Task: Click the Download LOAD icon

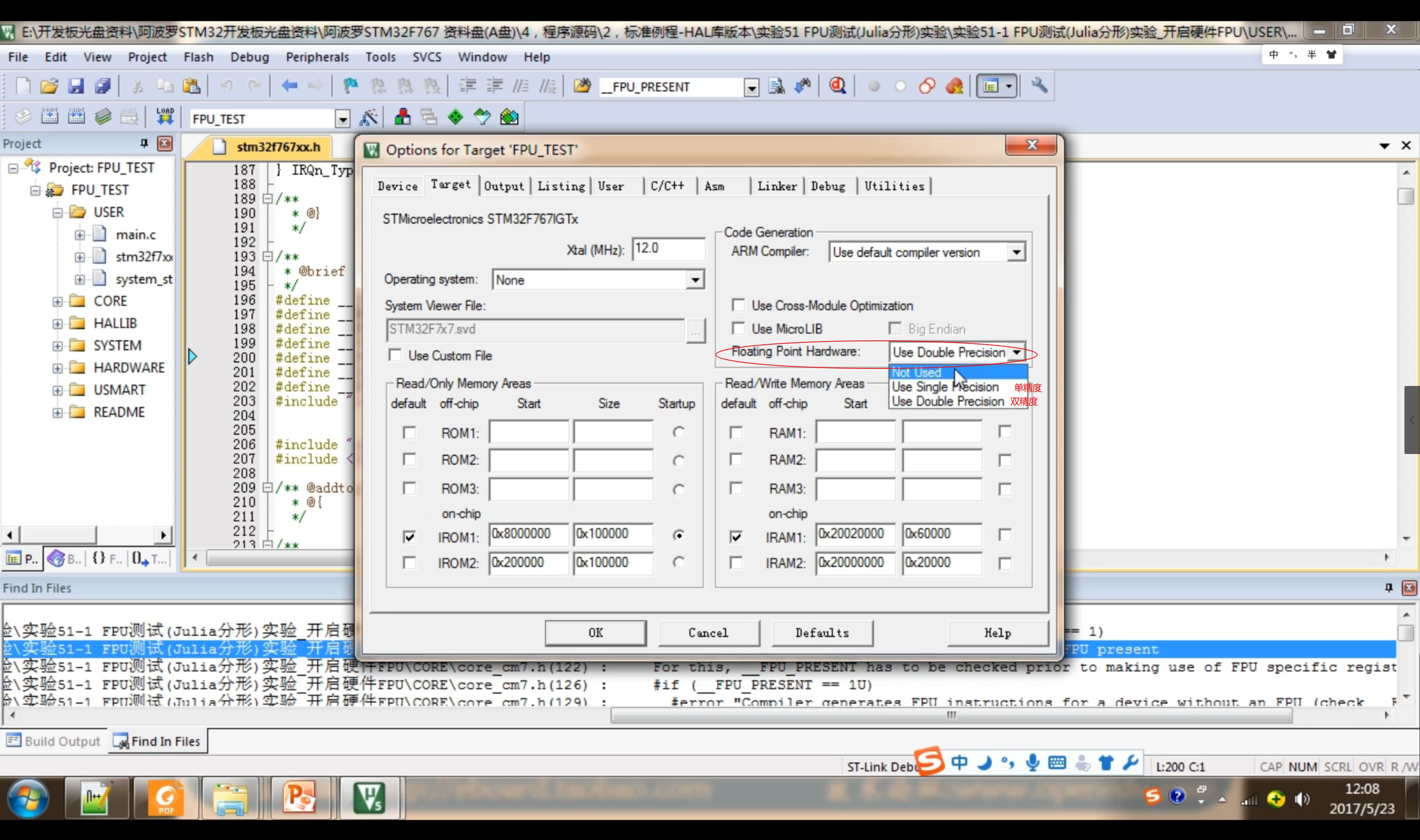Action: click(x=165, y=117)
